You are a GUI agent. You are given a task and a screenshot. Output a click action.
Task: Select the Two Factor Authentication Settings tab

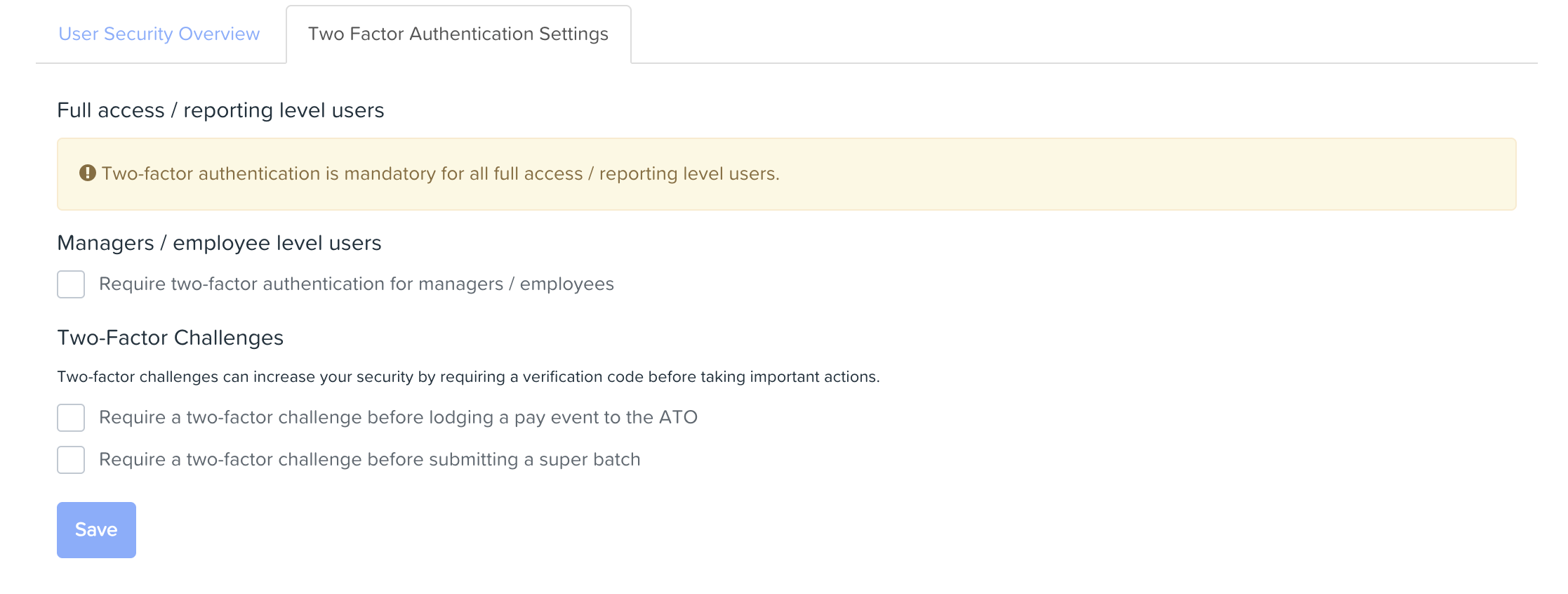(458, 34)
